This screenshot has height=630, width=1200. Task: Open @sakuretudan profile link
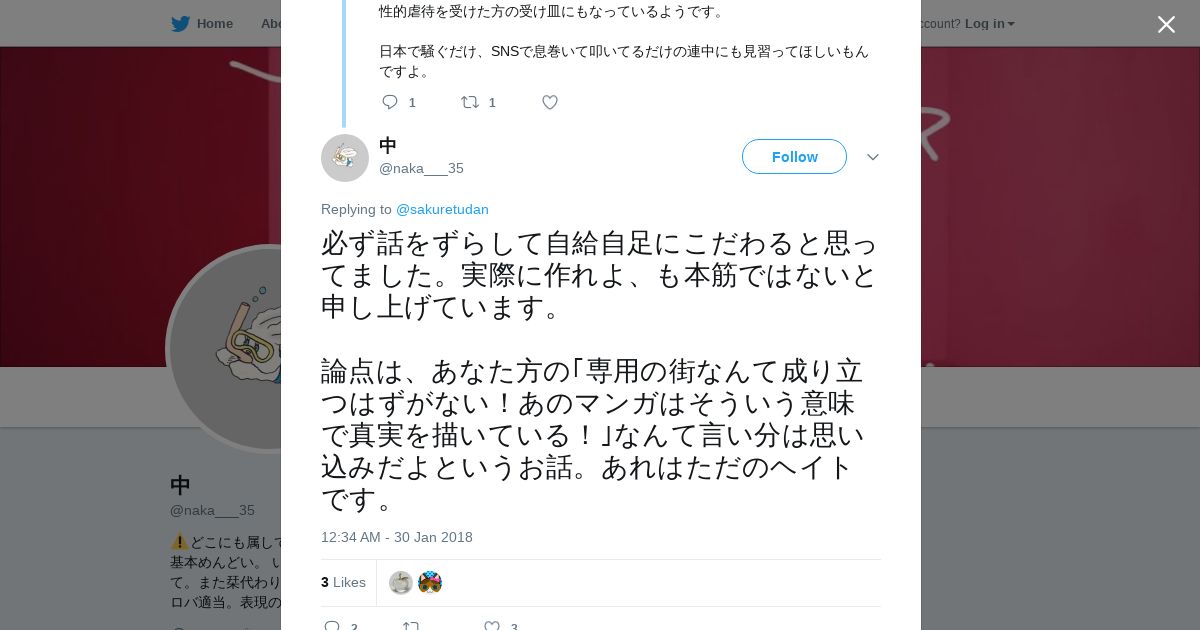pos(442,209)
